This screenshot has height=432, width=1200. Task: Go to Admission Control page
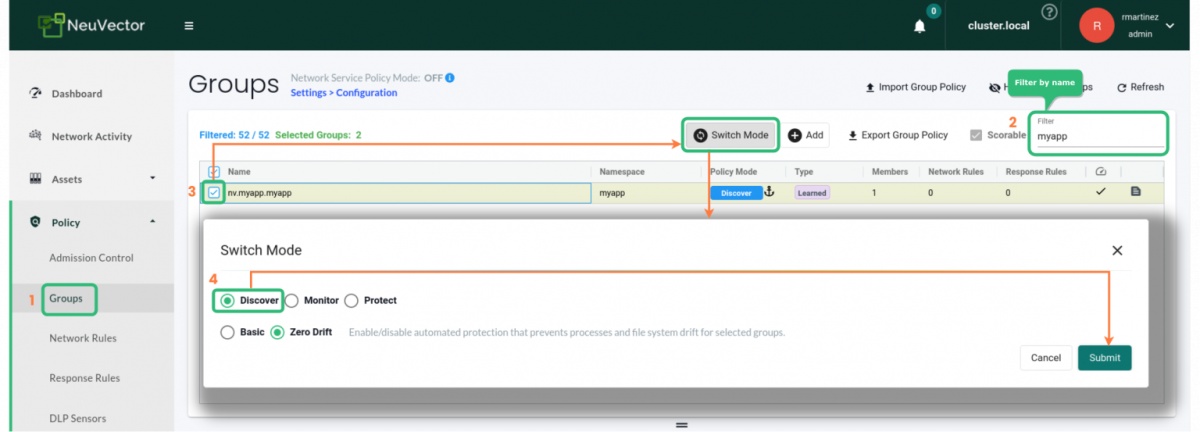point(91,258)
